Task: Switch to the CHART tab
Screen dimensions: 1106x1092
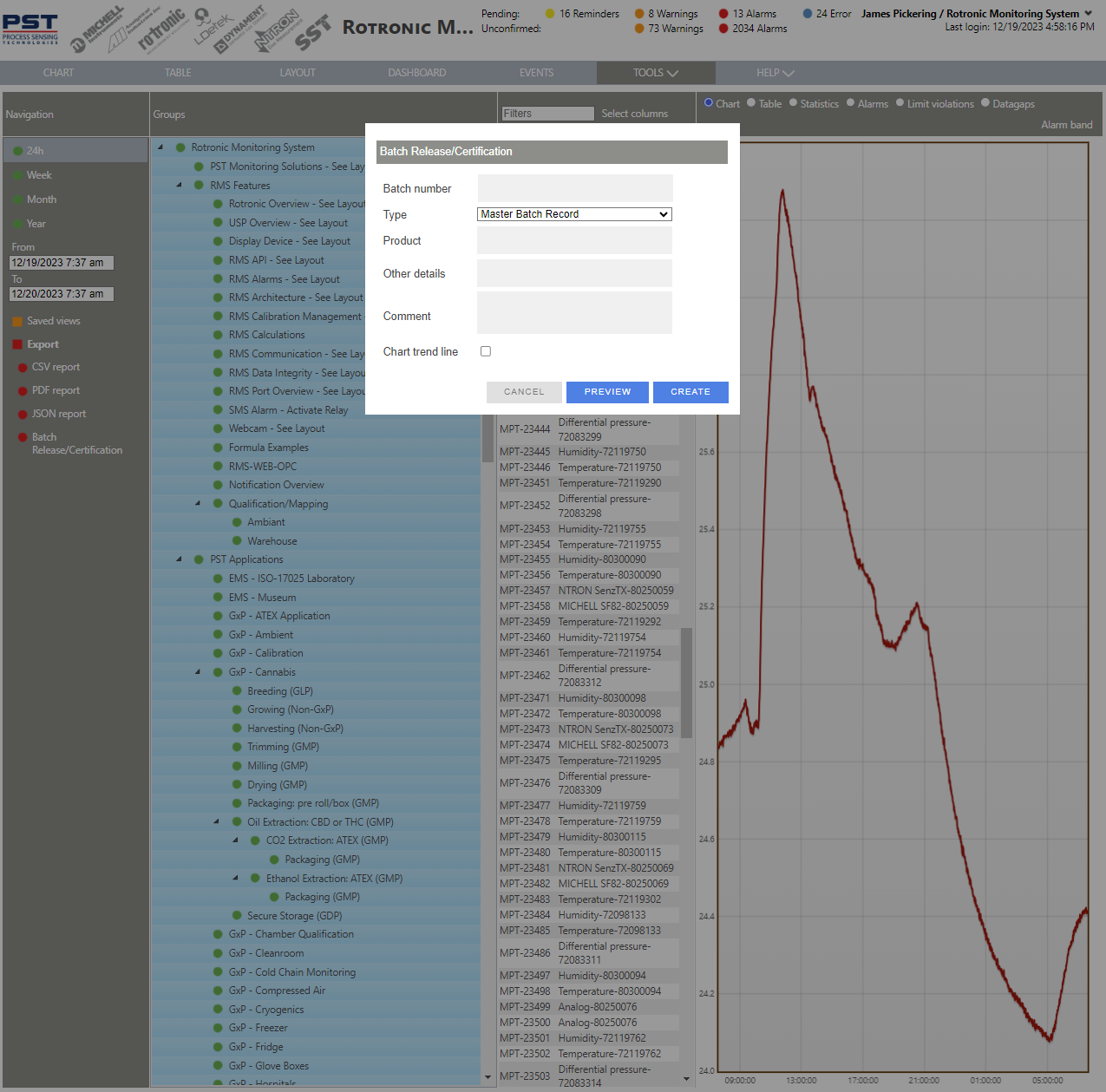Action: (59, 73)
